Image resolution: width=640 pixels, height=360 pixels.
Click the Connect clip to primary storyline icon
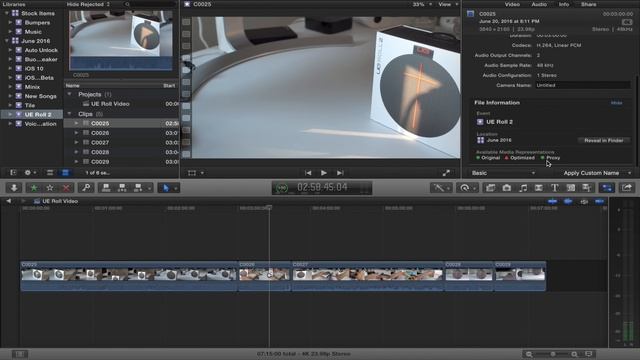106,188
